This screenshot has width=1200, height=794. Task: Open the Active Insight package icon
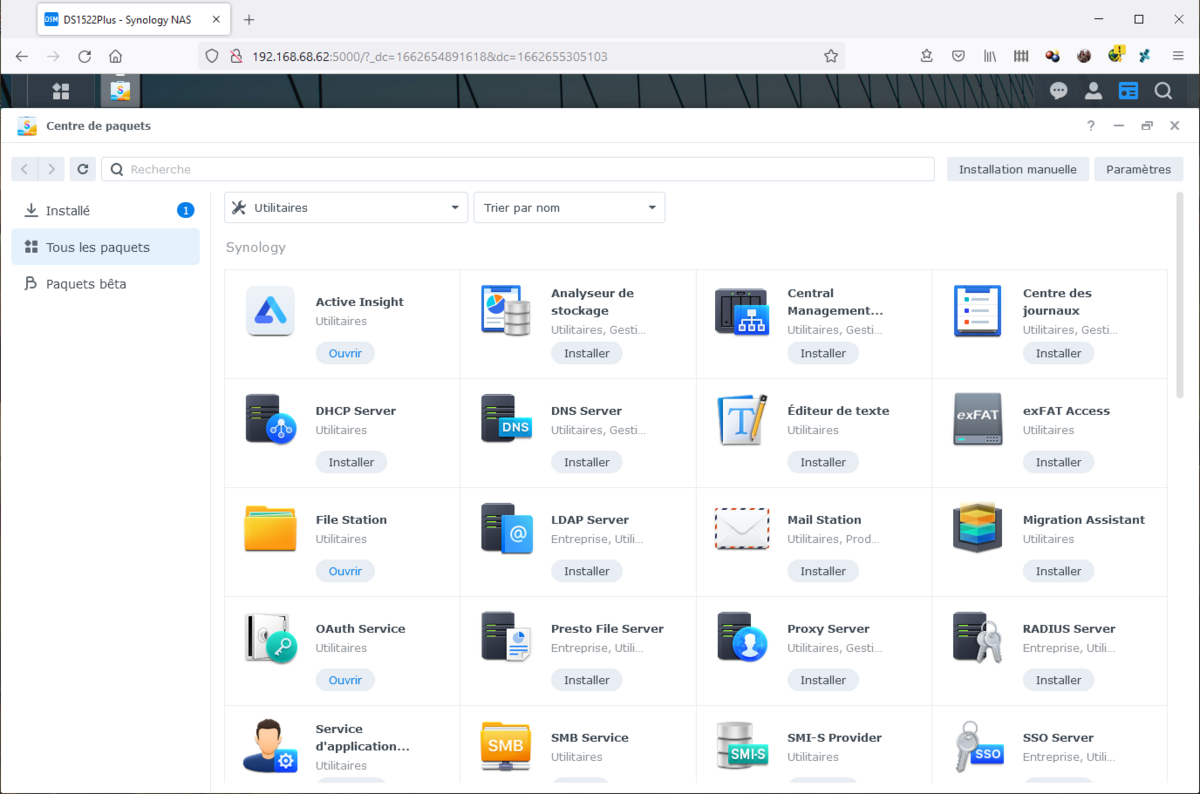pyautogui.click(x=270, y=311)
